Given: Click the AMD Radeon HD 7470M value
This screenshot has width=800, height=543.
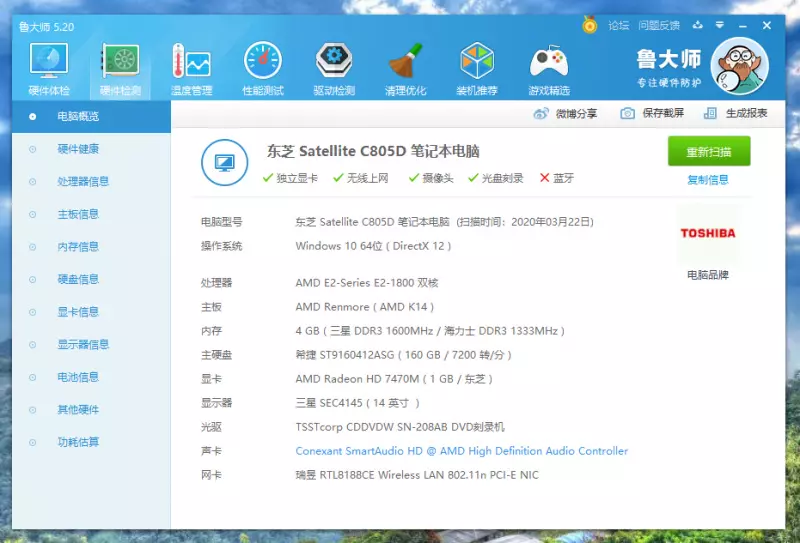Looking at the screenshot, I should [x=394, y=379].
